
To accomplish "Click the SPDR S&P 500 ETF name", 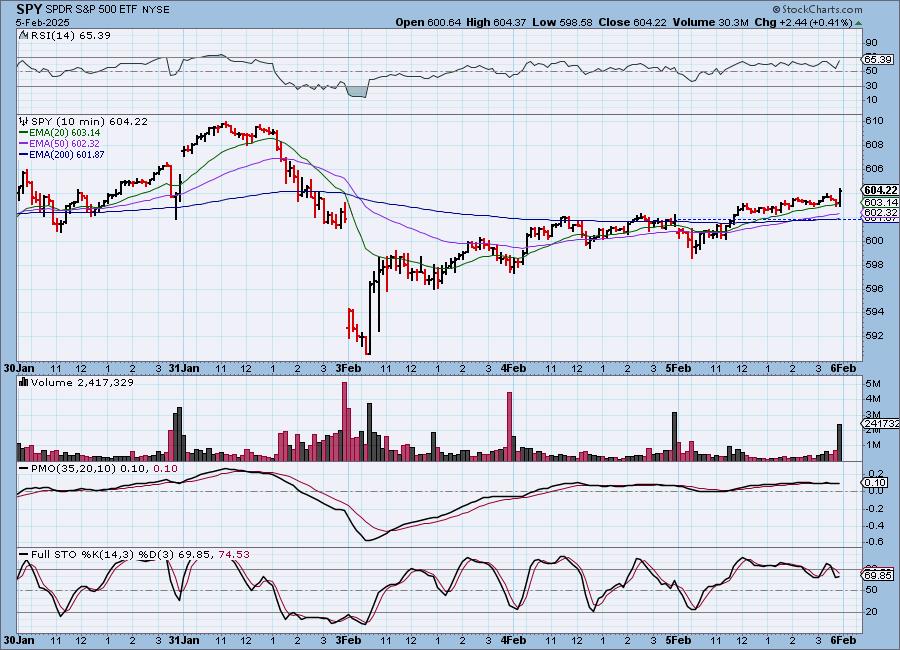I will (x=90, y=10).
